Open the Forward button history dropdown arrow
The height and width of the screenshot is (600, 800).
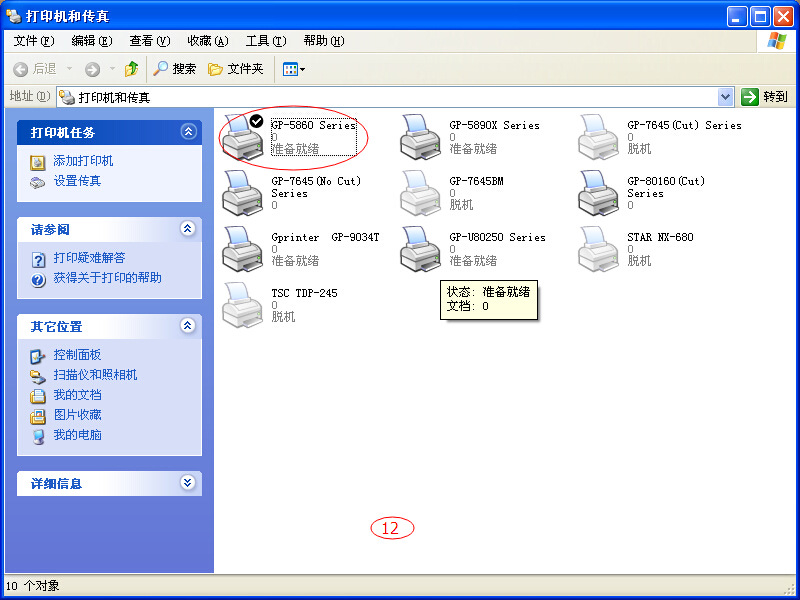click(x=112, y=69)
